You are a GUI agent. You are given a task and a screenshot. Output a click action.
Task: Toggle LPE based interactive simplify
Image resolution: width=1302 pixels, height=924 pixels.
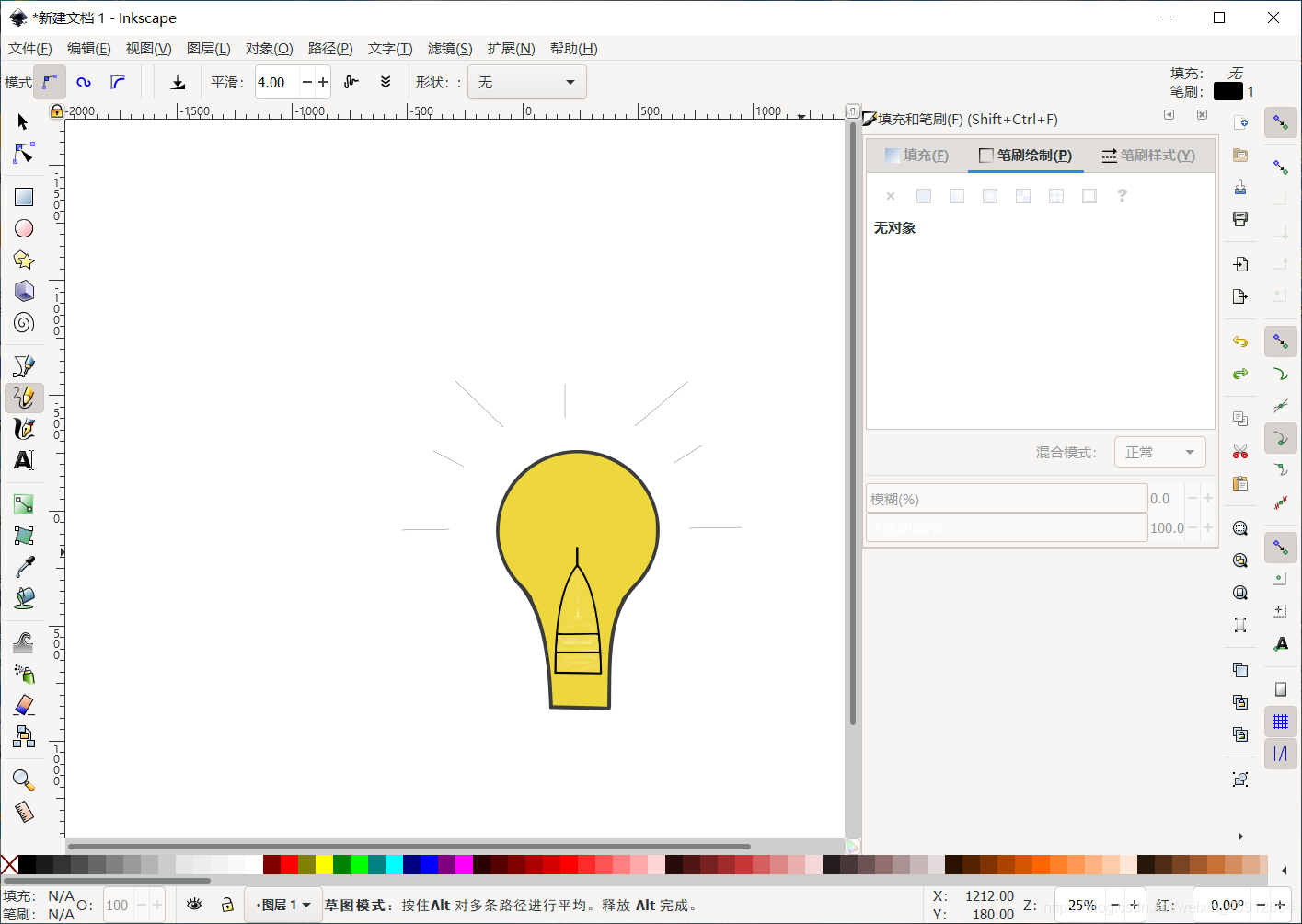click(351, 82)
